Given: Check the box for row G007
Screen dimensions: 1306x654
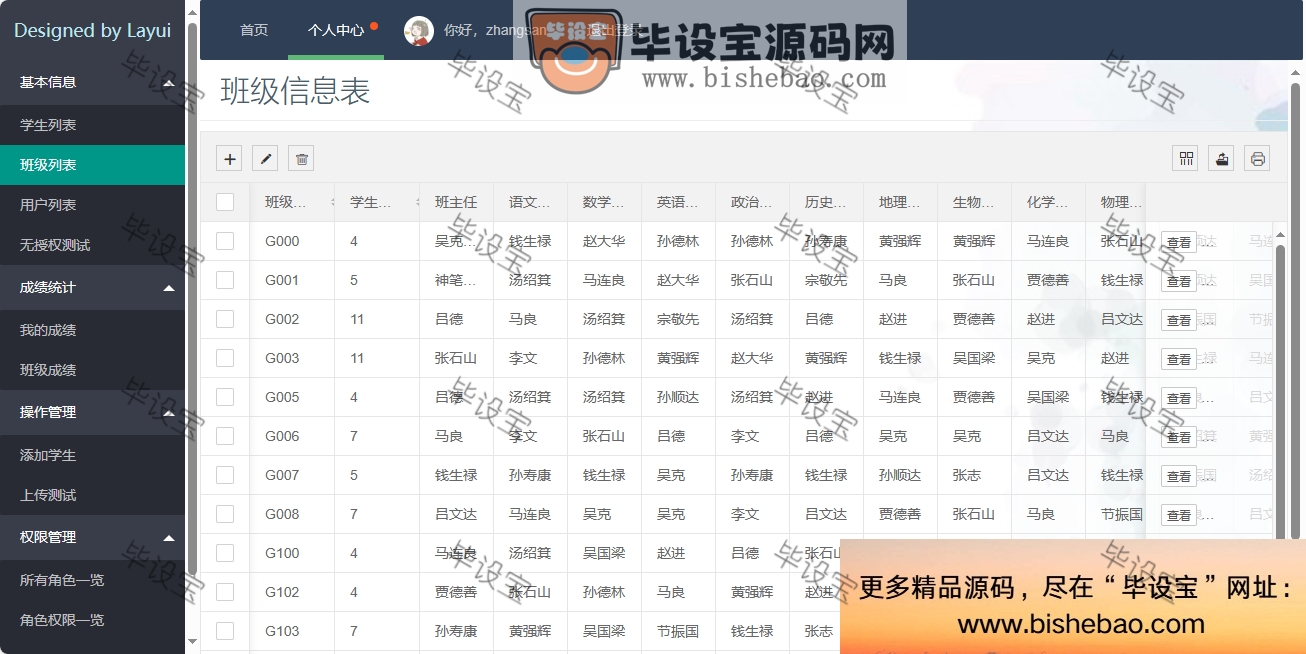Looking at the screenshot, I should 225,475.
